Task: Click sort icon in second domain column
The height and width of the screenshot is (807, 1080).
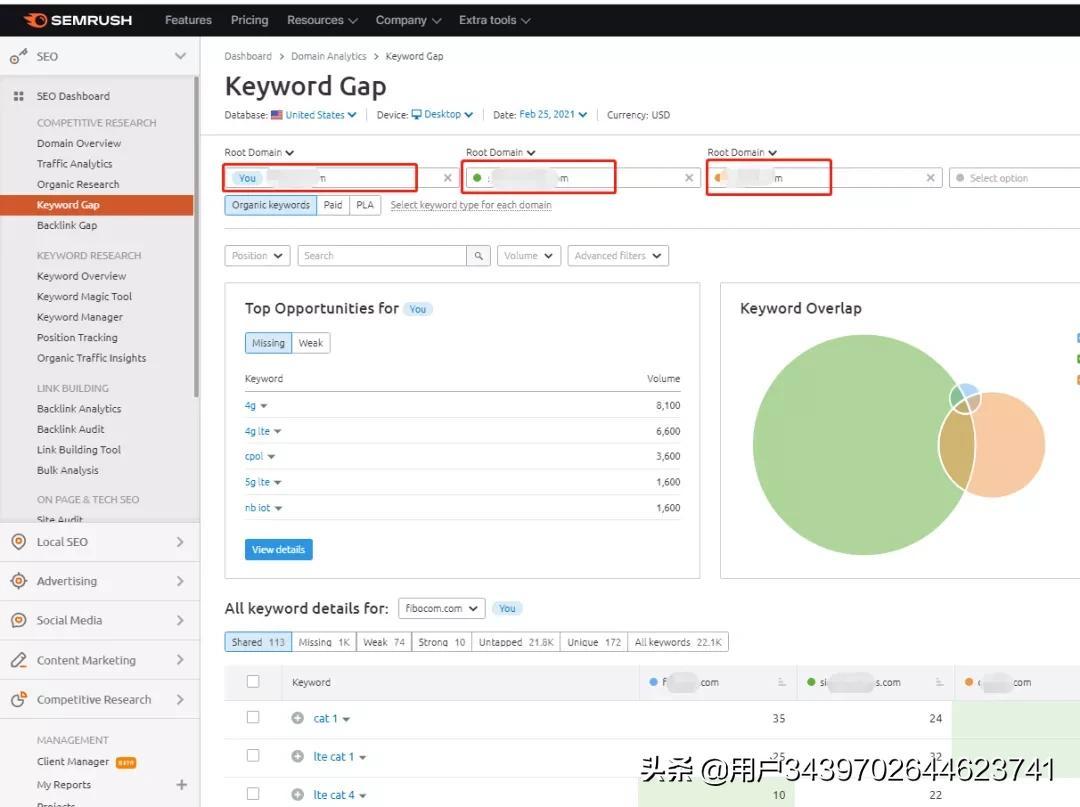Action: [939, 682]
